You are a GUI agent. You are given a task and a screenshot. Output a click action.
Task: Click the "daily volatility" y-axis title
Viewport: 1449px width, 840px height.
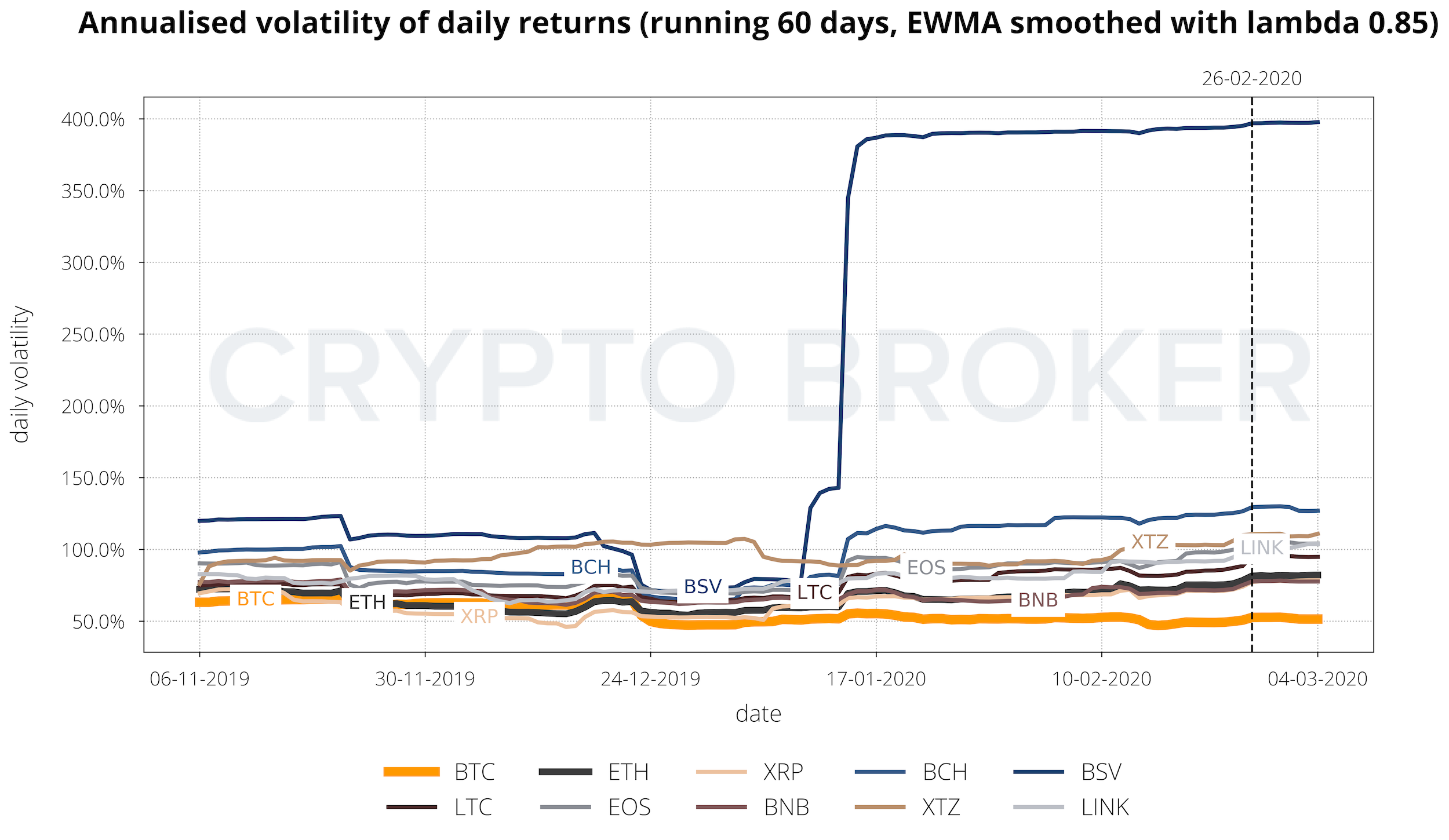(21, 374)
